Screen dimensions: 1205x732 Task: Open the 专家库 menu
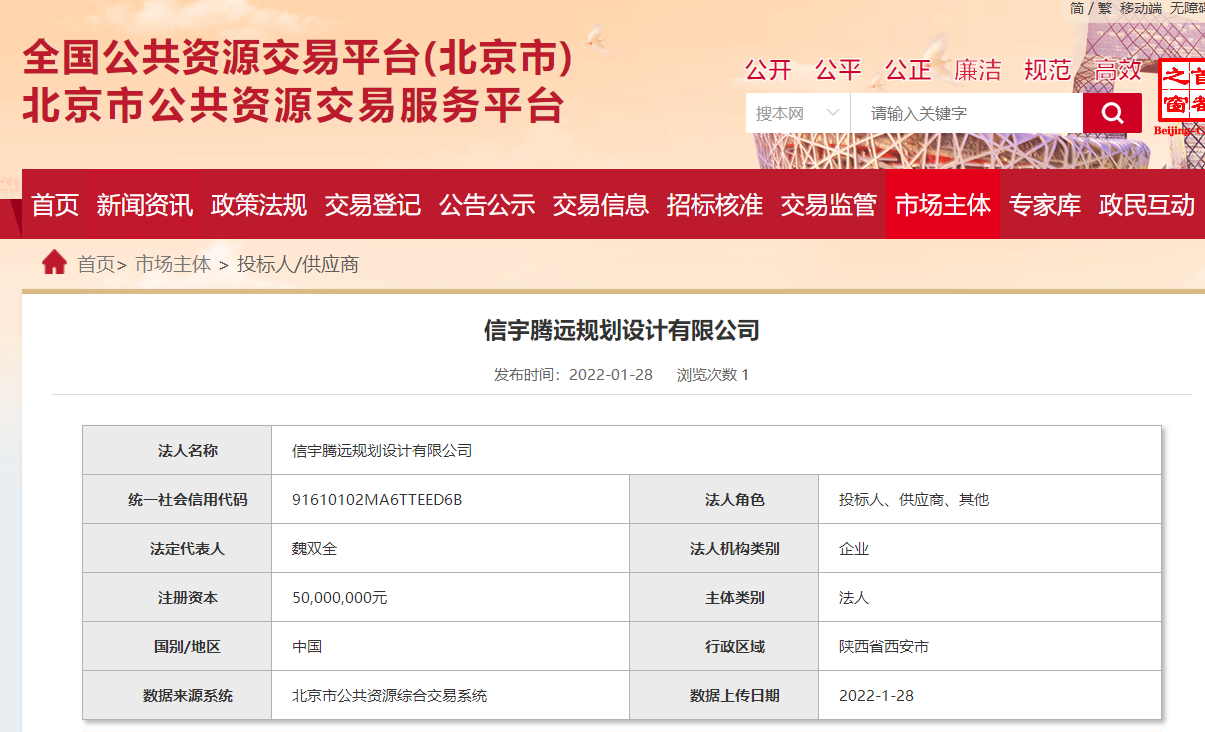tap(1043, 205)
